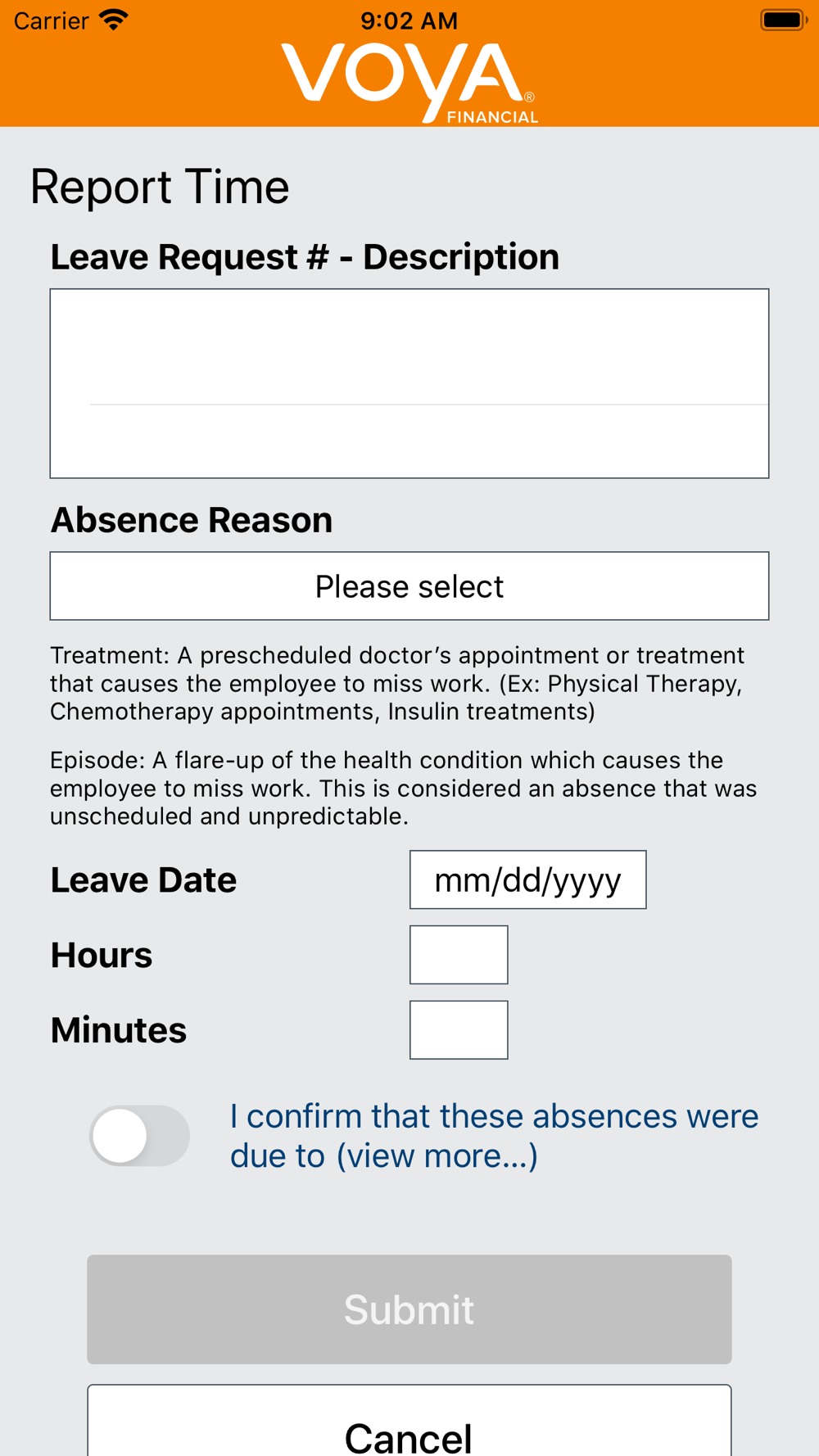
Task: Tap the Cancel button
Action: (x=409, y=1422)
